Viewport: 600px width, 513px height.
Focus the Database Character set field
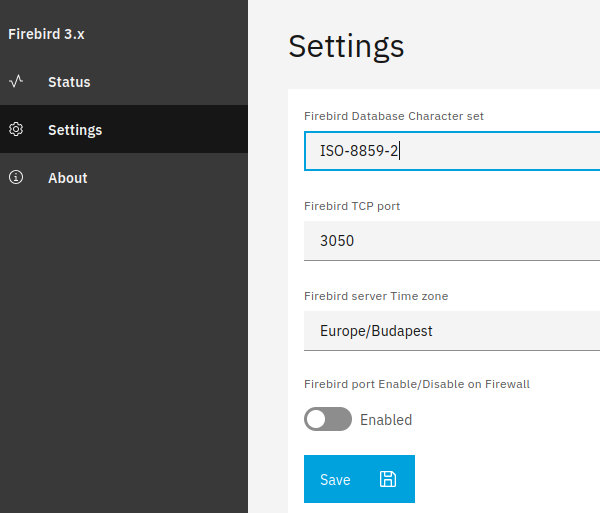click(x=450, y=151)
